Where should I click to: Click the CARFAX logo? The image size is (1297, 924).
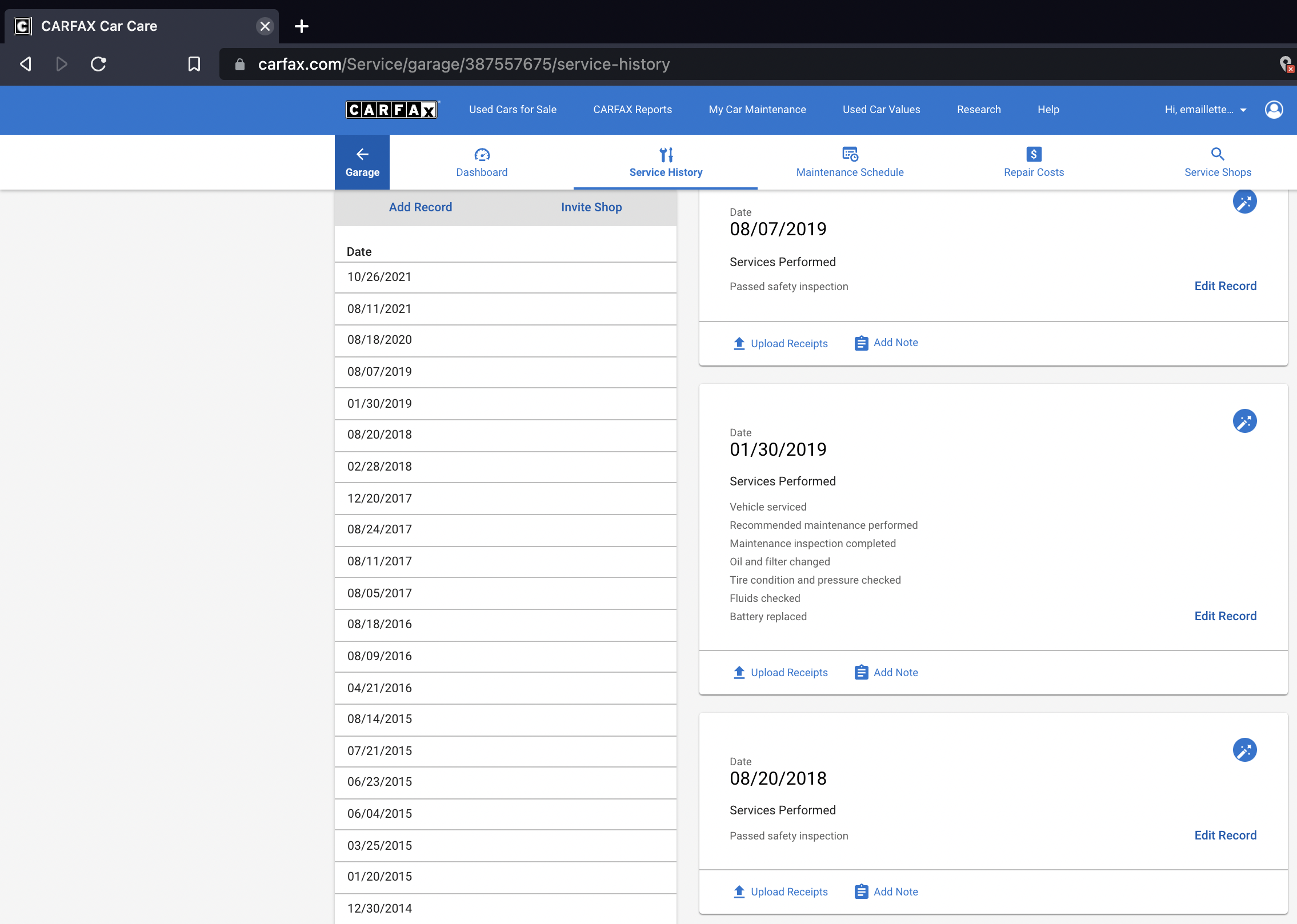coord(392,110)
